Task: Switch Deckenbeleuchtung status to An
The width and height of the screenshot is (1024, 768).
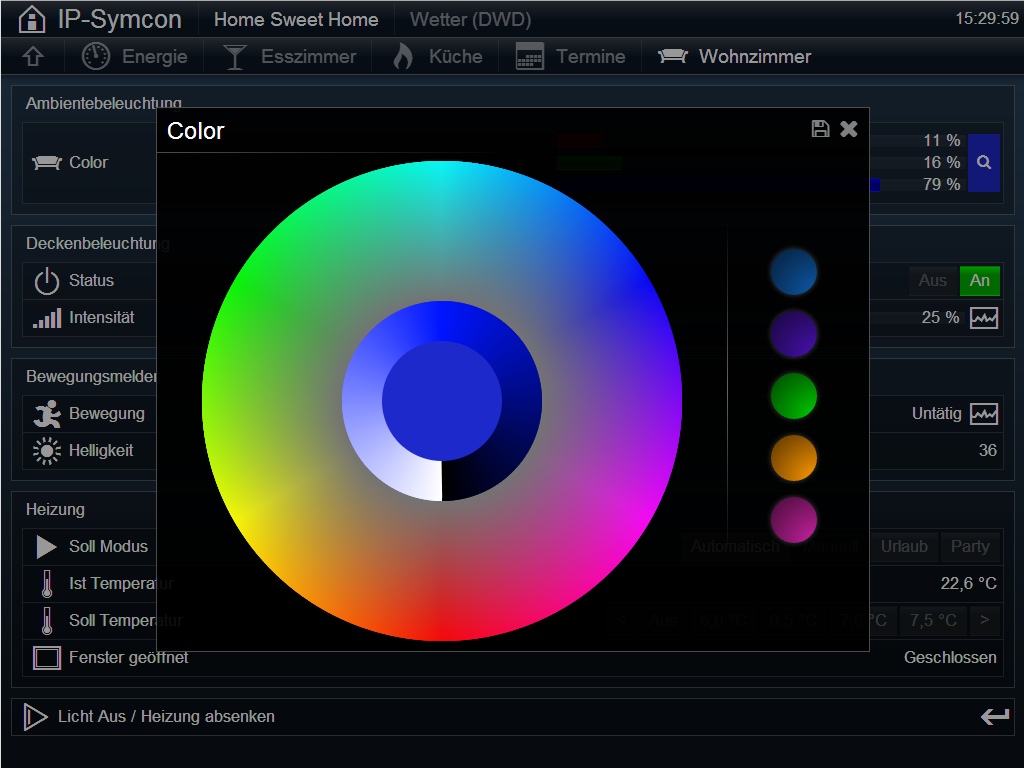Action: (x=979, y=281)
